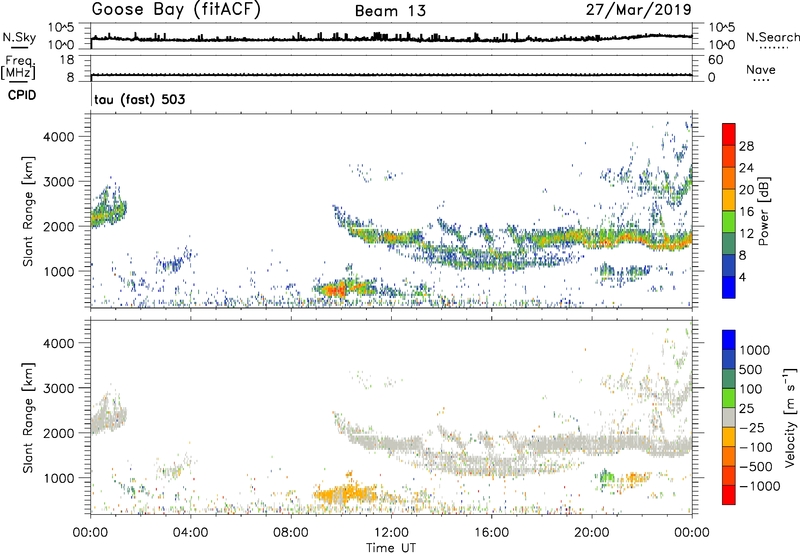800x554 pixels.
Task: Click the '2000' range tick of power panel
Action: 59,227
